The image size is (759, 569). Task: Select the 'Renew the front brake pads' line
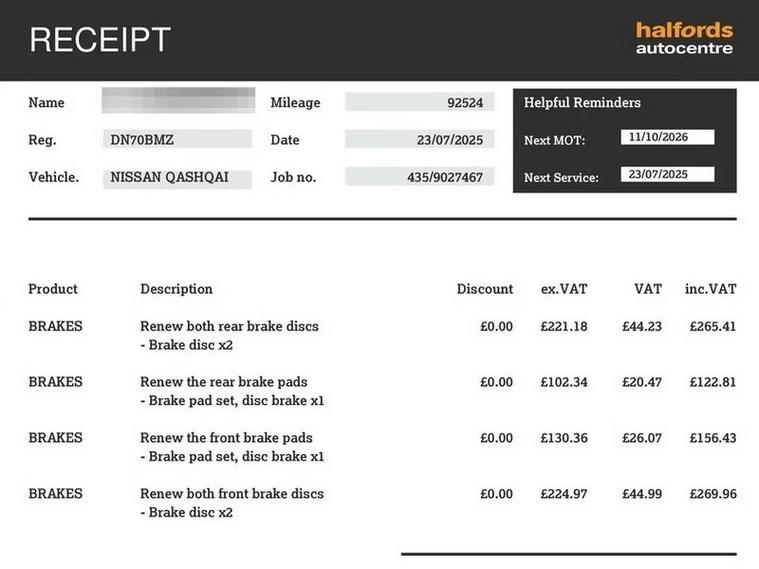(226, 438)
